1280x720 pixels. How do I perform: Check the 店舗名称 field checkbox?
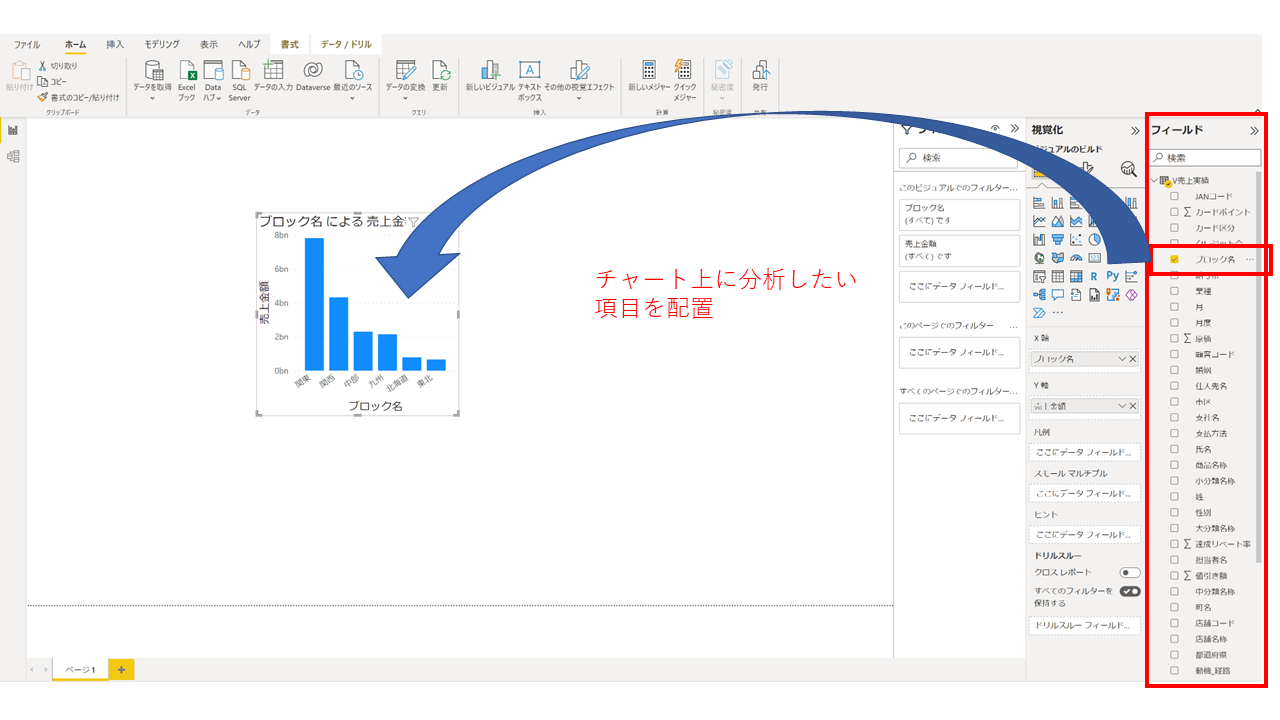point(1174,639)
